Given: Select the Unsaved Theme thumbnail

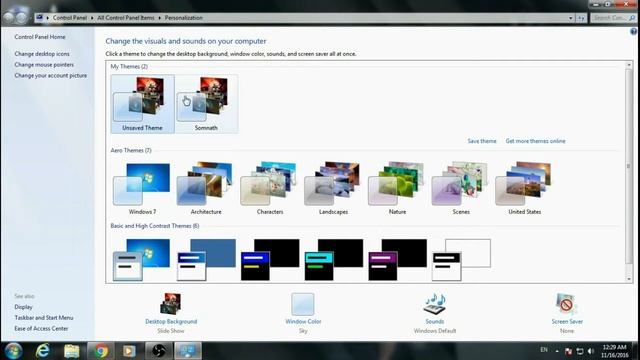Looking at the screenshot, I should pyautogui.click(x=142, y=104).
